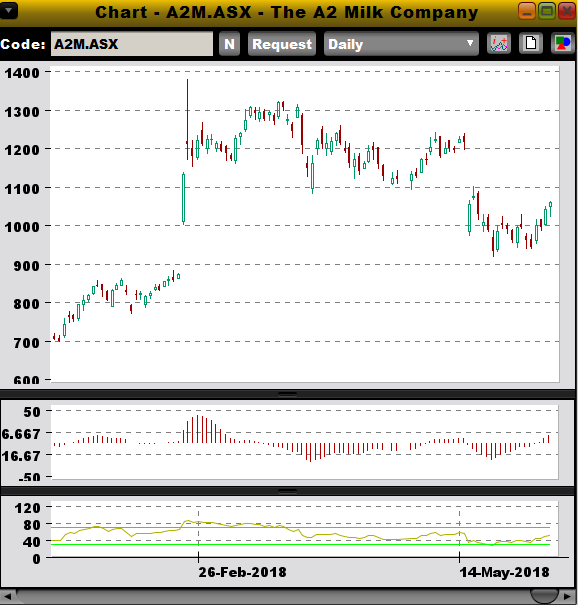Click the 120 label on the oscillator axis
The height and width of the screenshot is (605, 578).
pos(27,508)
